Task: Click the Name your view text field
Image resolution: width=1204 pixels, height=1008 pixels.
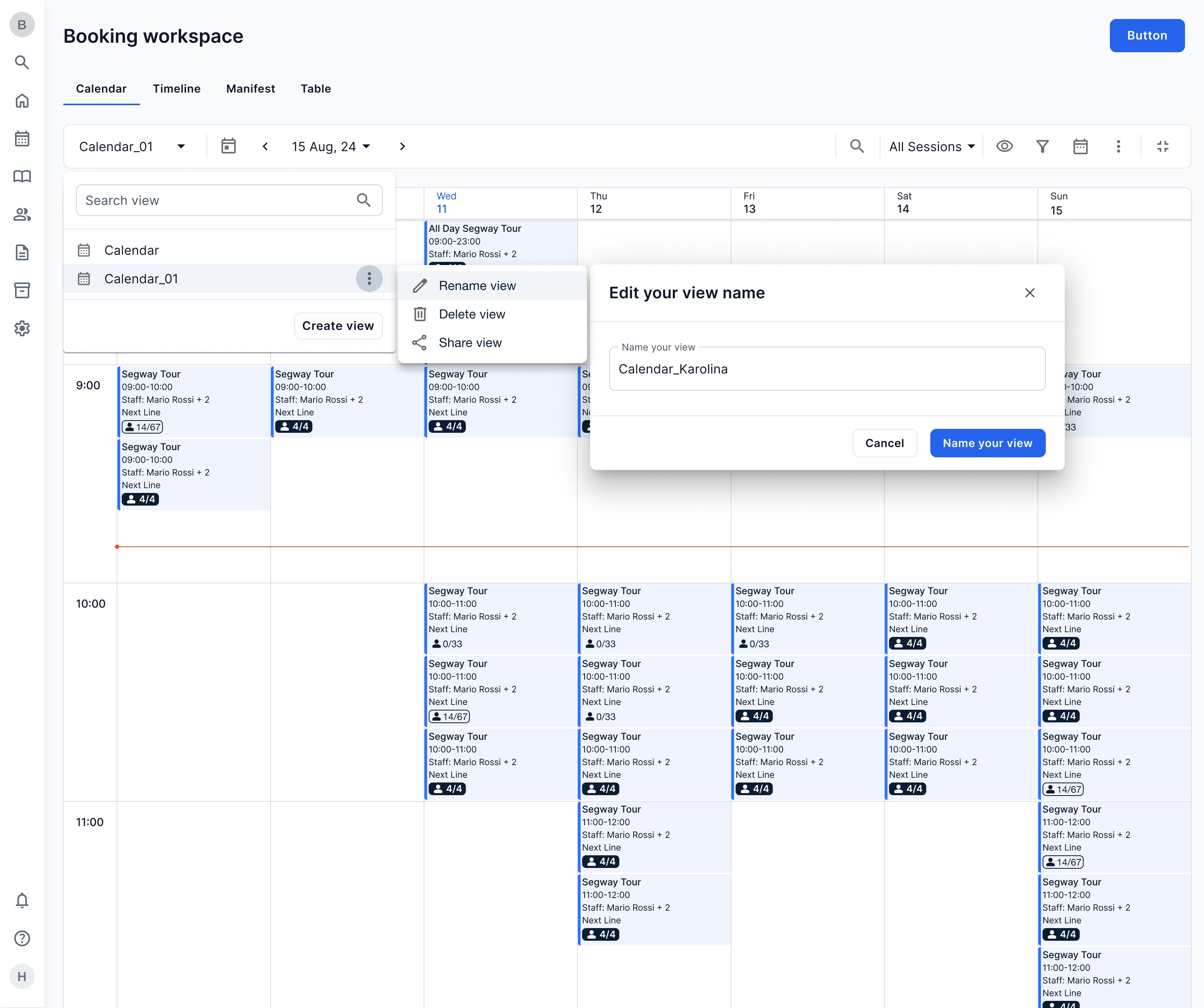Action: tap(827, 369)
